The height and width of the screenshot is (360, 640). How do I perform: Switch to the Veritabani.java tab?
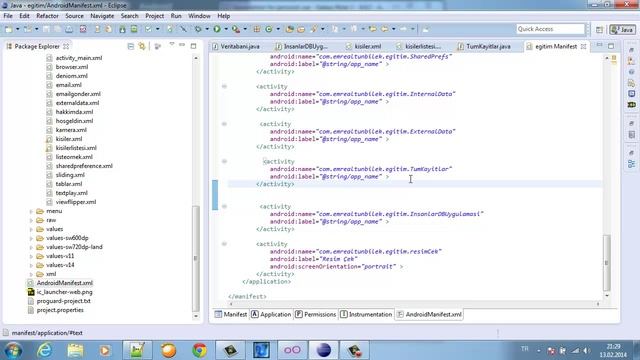236,47
